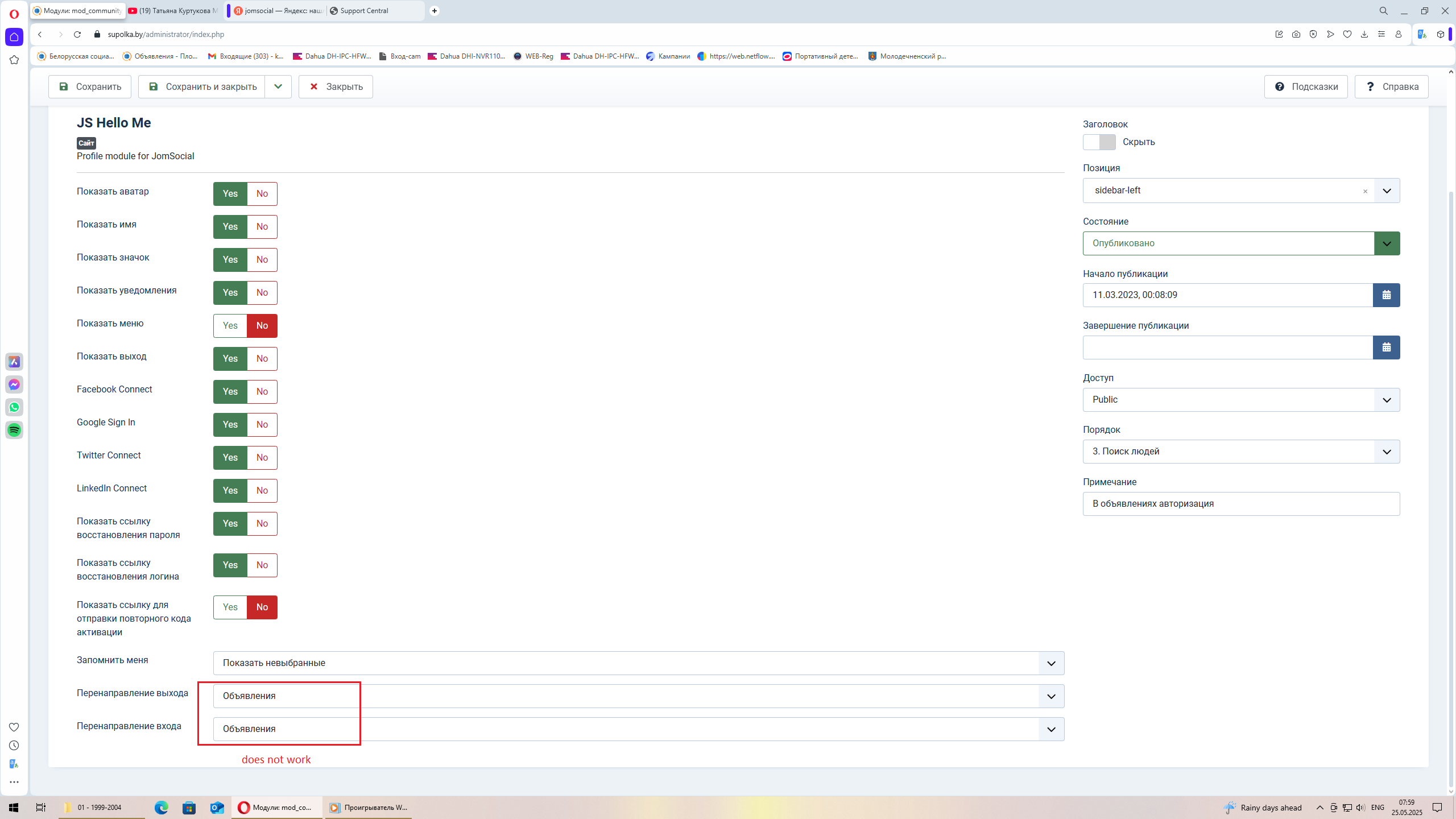Click the Примечание text field
The image size is (1456, 819).
click(x=1241, y=504)
